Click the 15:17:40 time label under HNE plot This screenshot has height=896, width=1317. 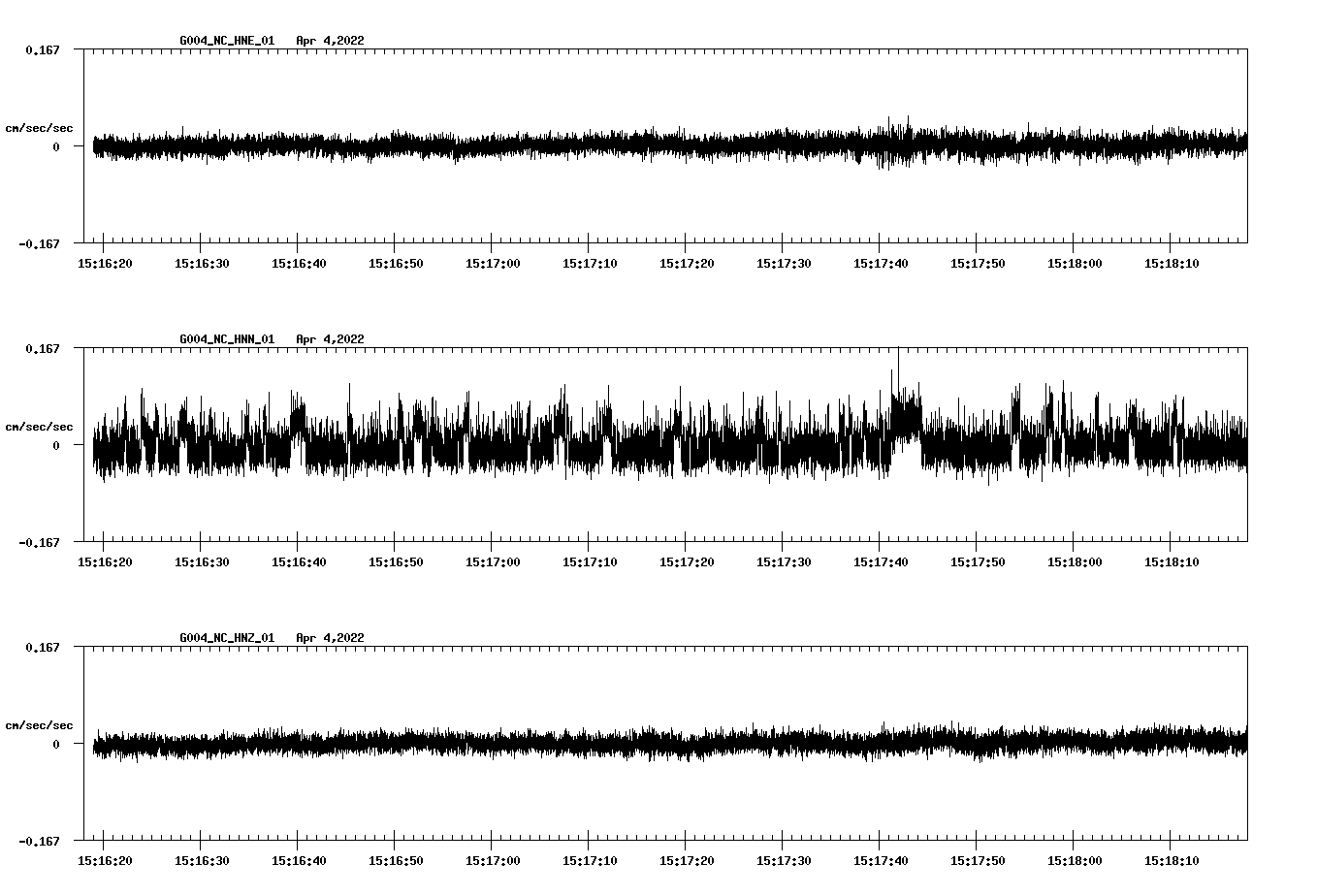[881, 264]
